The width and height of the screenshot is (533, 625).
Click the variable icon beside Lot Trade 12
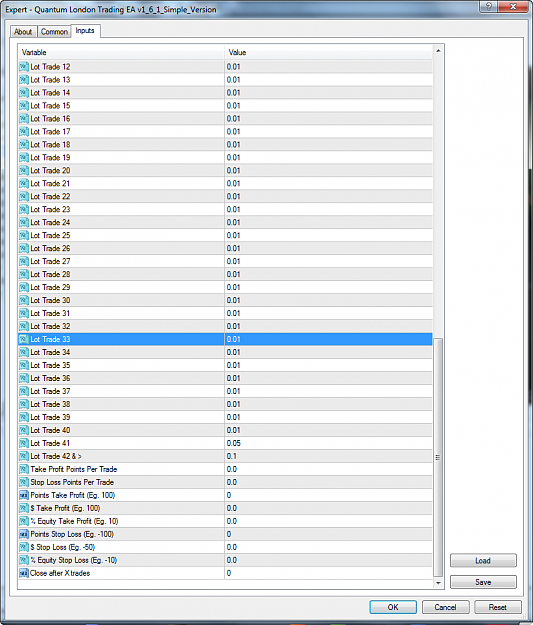(24, 67)
